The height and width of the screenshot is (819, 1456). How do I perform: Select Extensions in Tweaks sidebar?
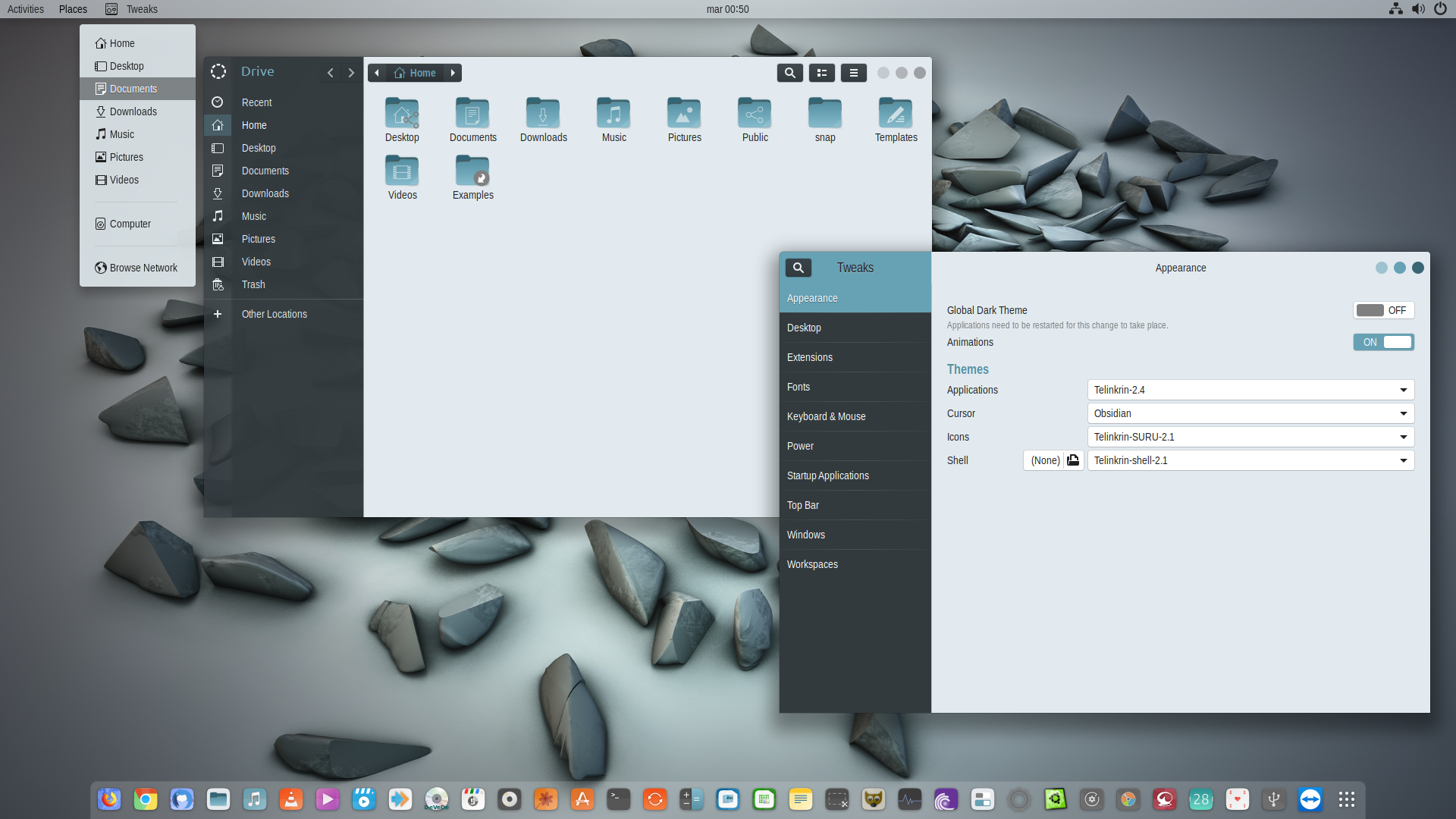[810, 357]
